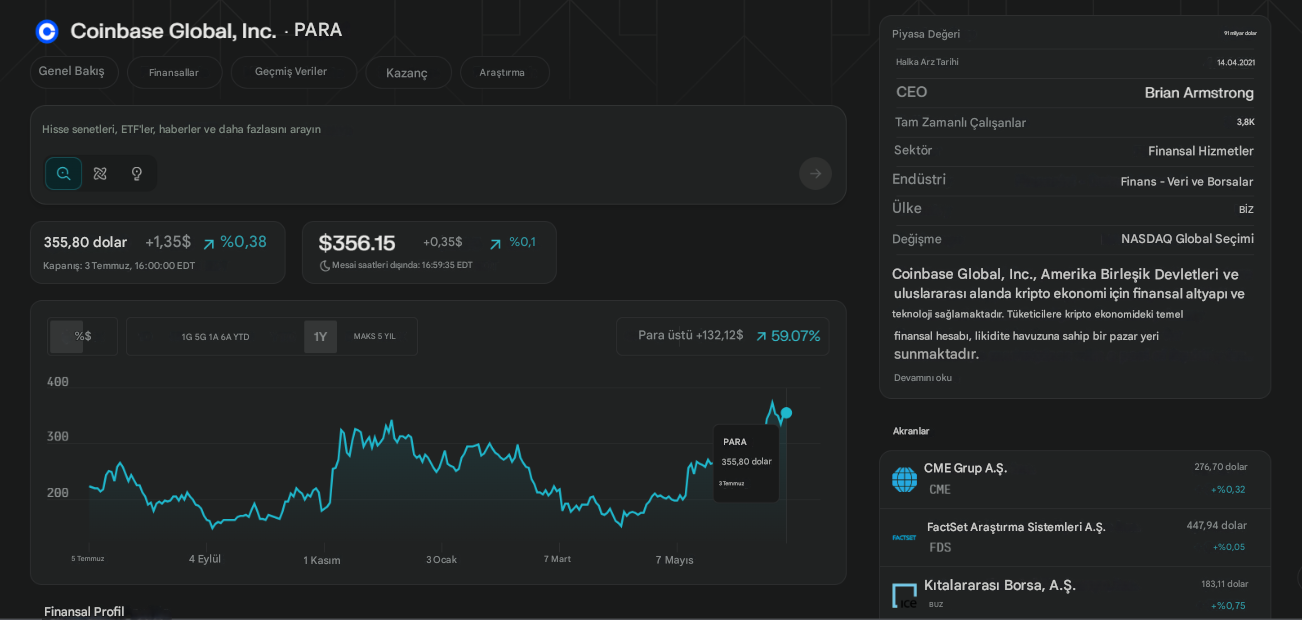Click the 355,80 dolar closing price above Kapanış

pyautogui.click(x=85, y=242)
